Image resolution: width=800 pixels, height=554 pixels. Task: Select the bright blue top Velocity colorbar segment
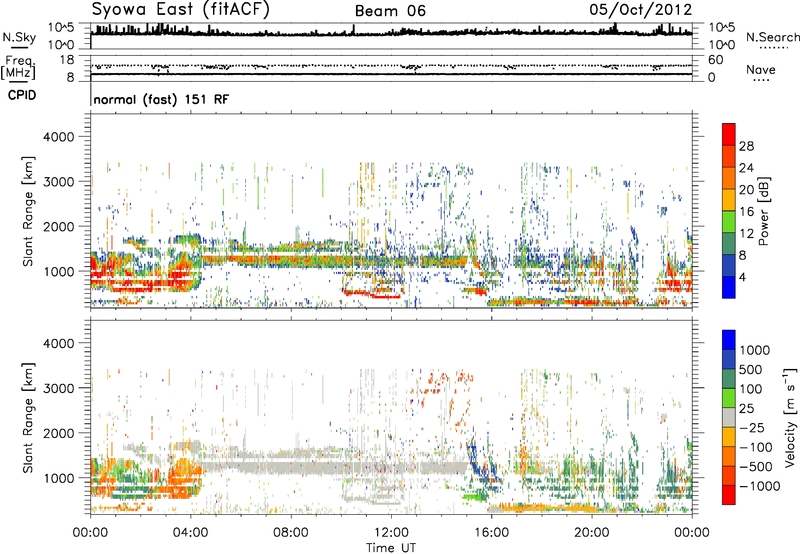729,340
